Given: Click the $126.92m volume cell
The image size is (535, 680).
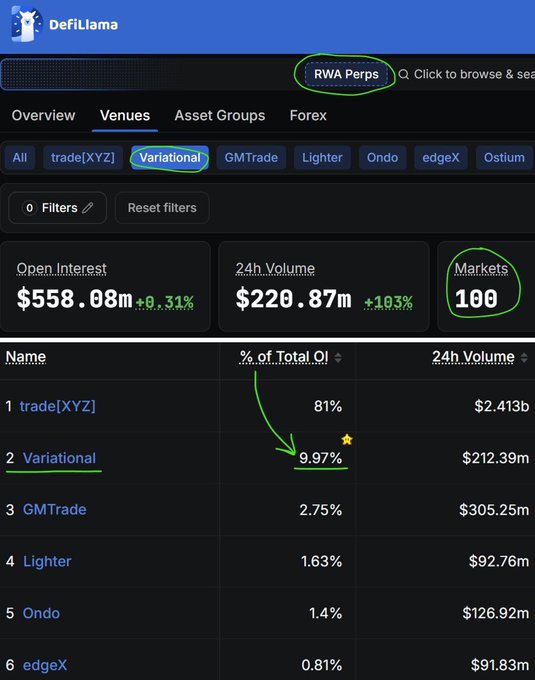Looking at the screenshot, I should pos(496,613).
